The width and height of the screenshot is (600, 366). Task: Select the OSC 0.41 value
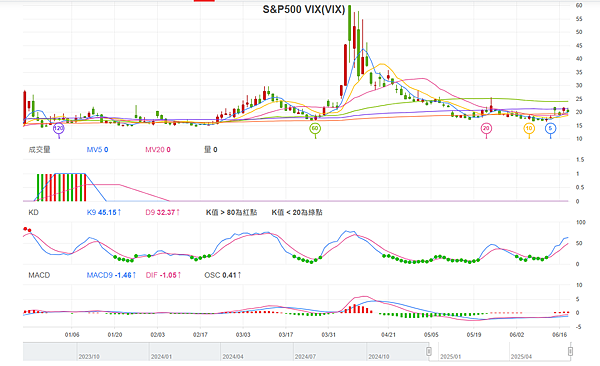[223, 275]
